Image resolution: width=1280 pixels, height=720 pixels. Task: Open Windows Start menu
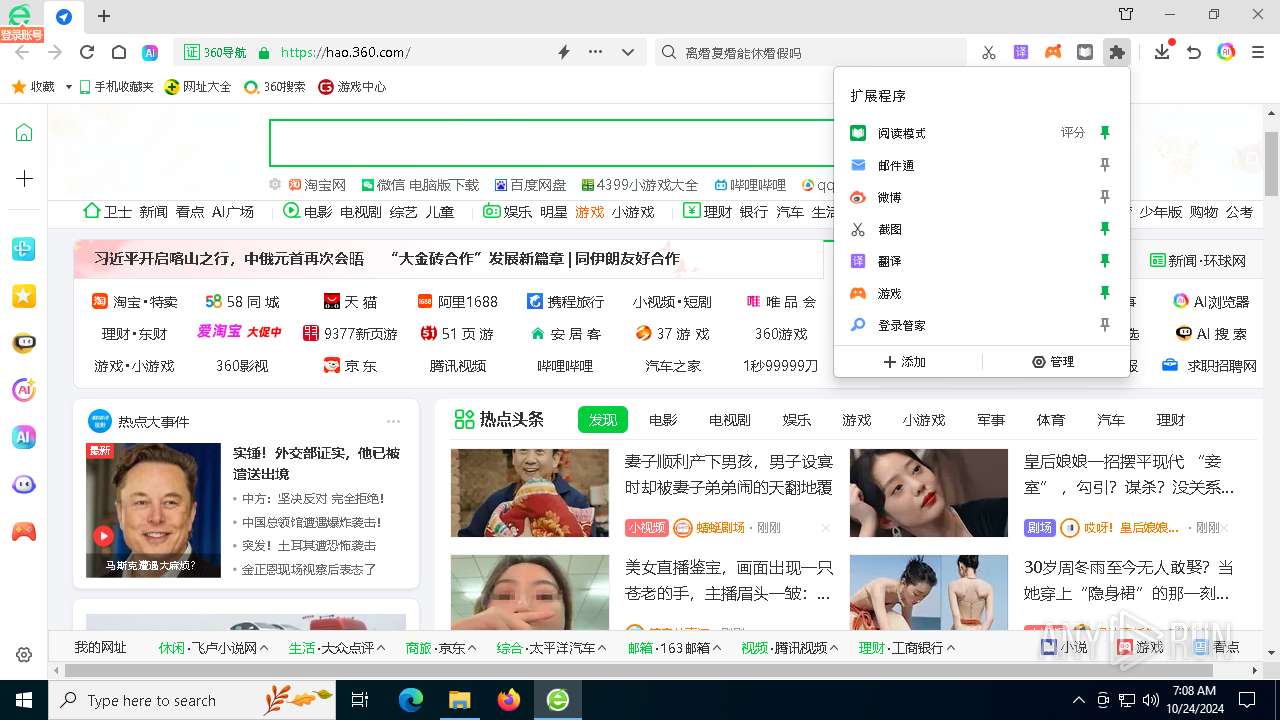pyautogui.click(x=24, y=700)
